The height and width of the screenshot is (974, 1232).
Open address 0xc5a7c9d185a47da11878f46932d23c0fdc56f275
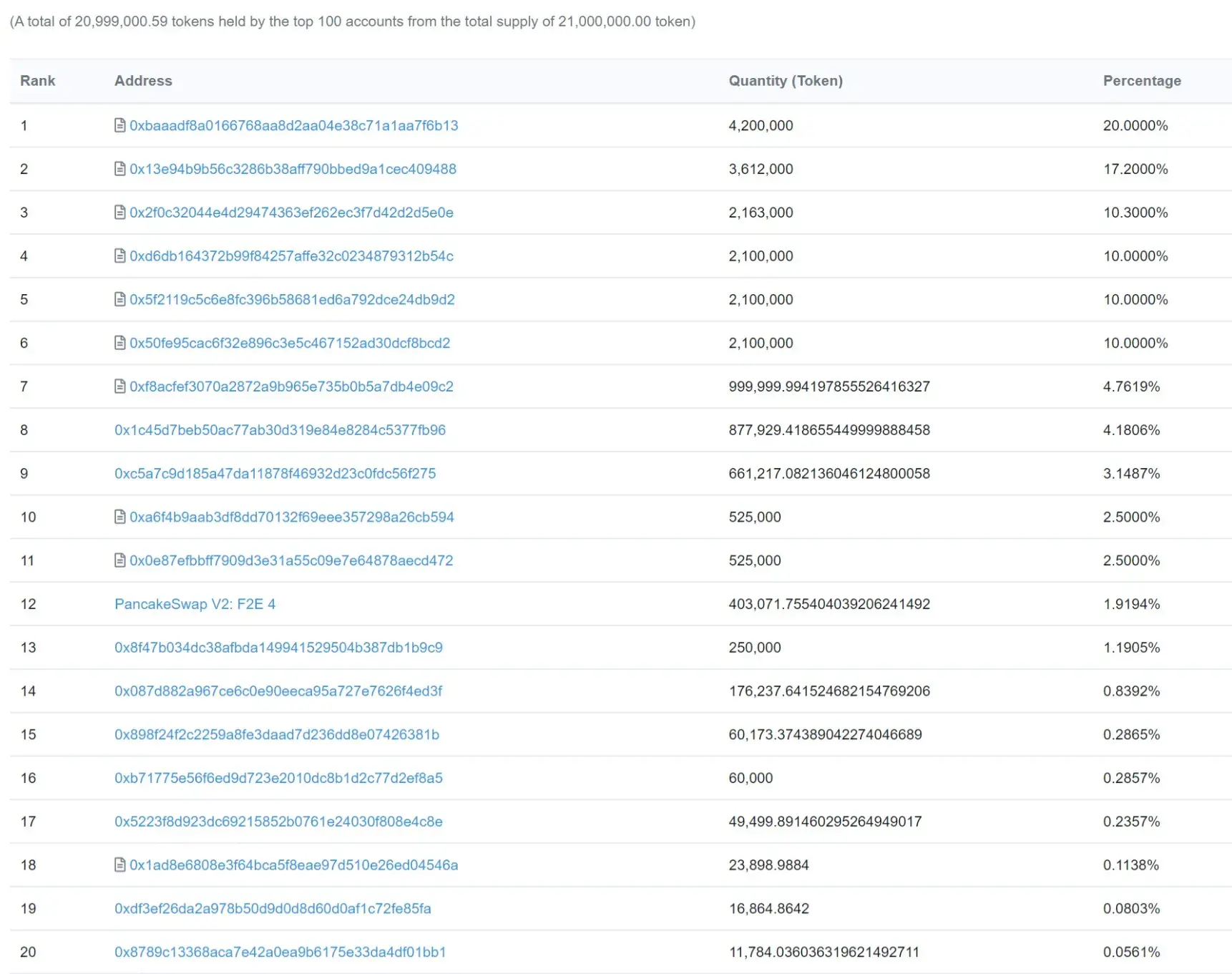[x=275, y=474]
